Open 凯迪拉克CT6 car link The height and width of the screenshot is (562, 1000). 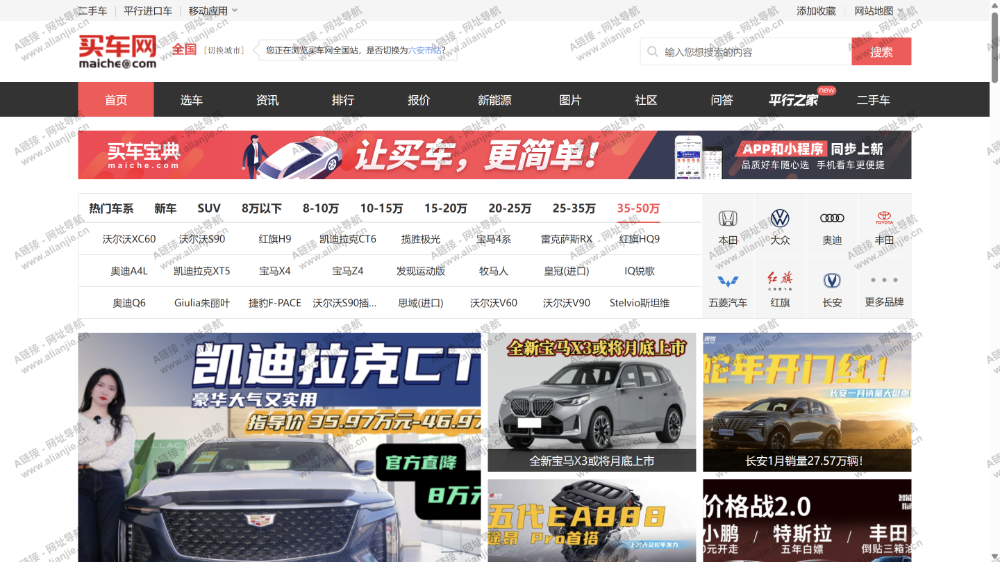[x=348, y=239]
